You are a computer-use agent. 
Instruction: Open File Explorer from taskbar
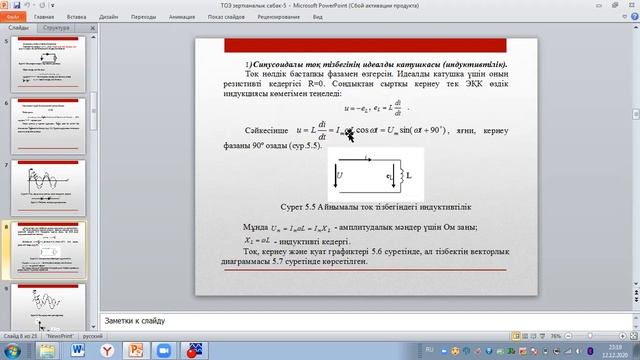click(x=47, y=351)
